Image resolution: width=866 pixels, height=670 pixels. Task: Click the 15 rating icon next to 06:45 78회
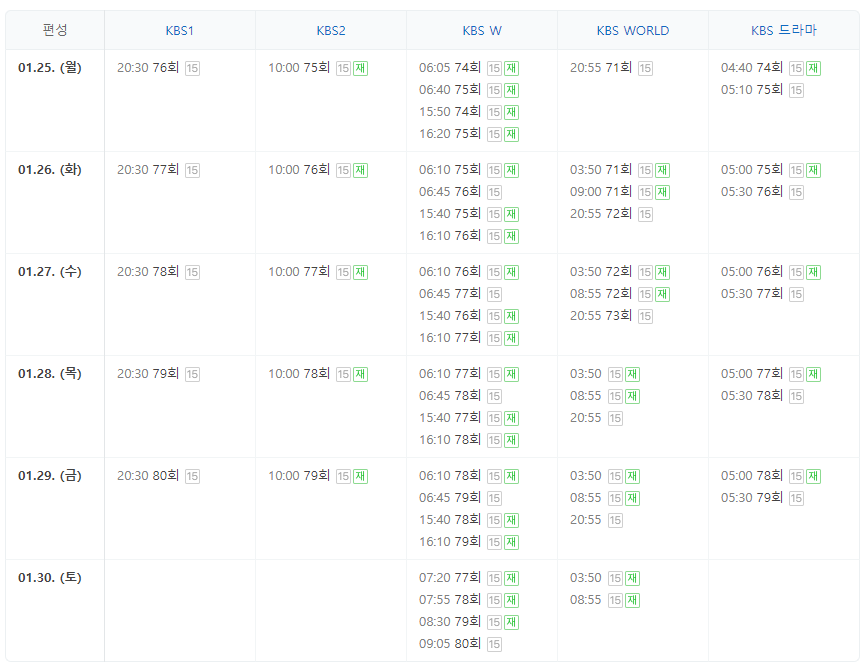coord(494,397)
